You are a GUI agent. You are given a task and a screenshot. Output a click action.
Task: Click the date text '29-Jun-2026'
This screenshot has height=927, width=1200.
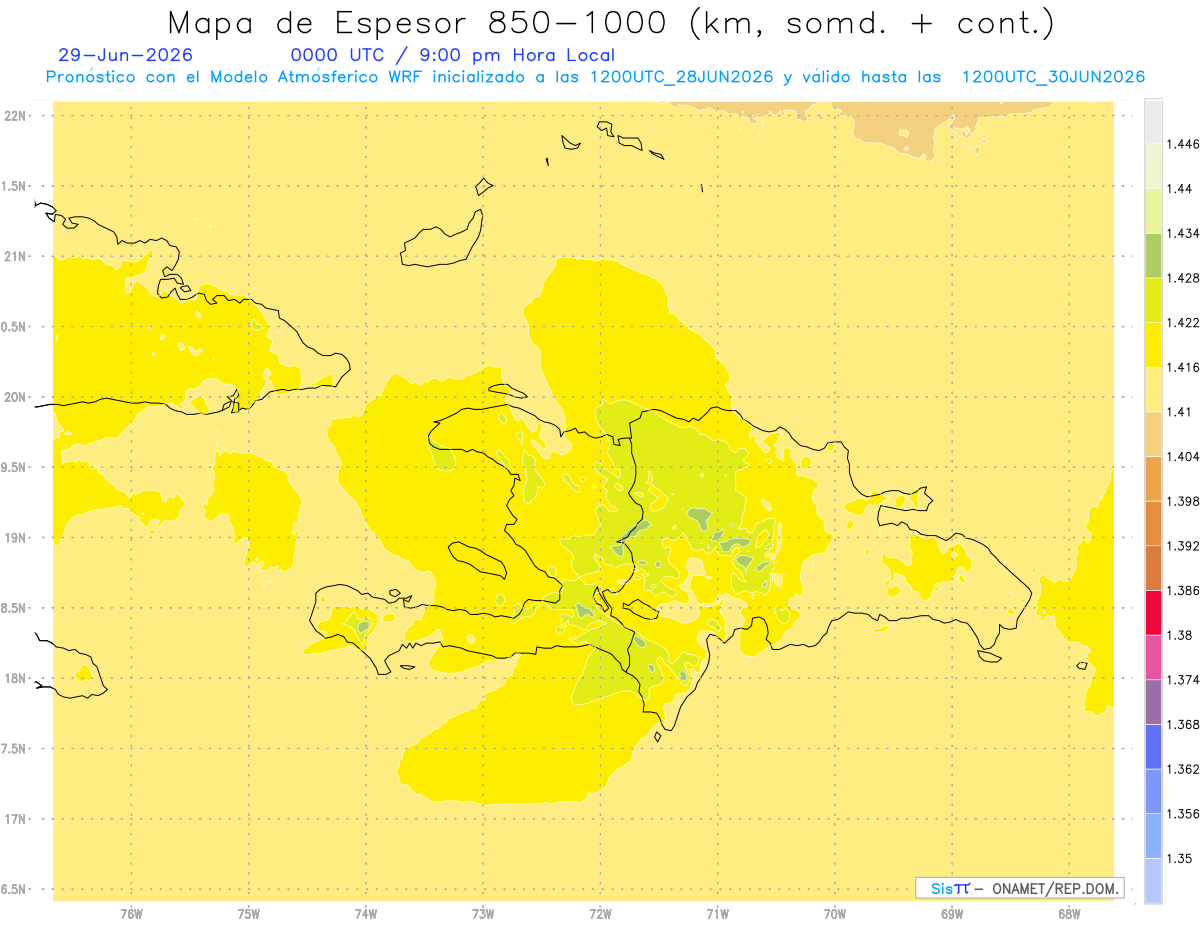click(x=126, y=55)
